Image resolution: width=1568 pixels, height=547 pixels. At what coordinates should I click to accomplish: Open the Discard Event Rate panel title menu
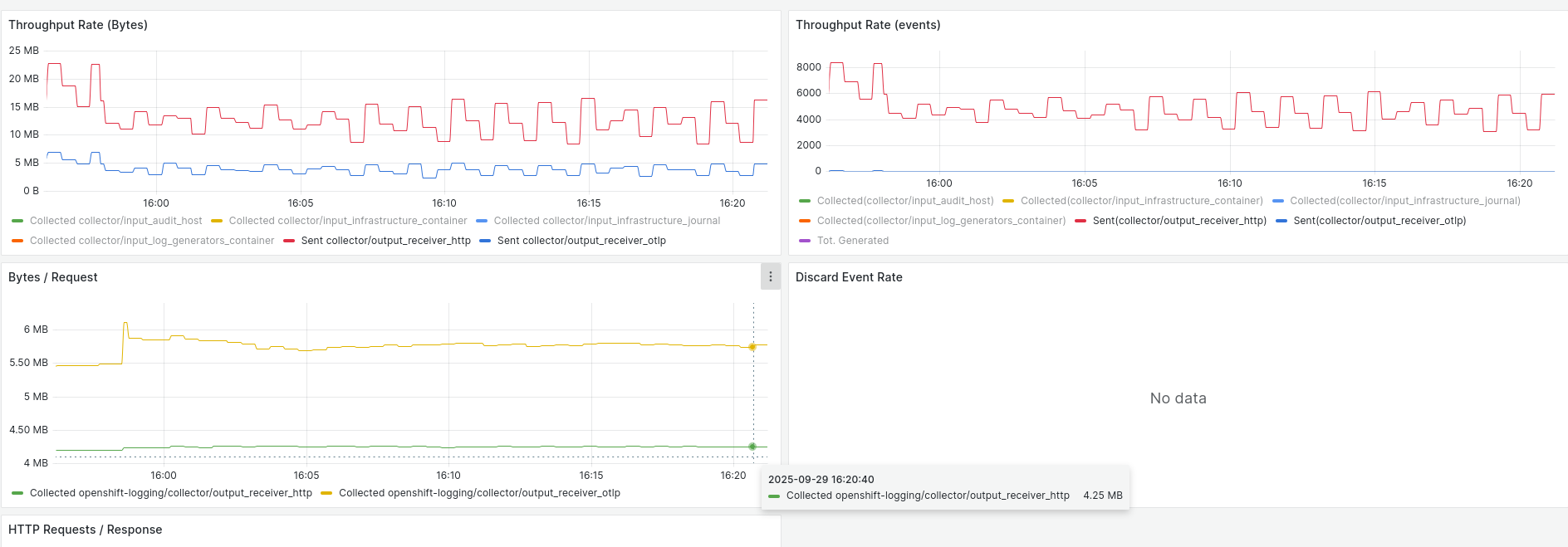(x=849, y=277)
